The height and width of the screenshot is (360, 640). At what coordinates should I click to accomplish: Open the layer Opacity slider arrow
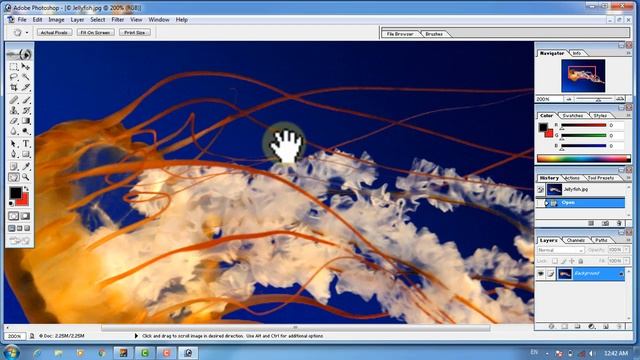627,249
